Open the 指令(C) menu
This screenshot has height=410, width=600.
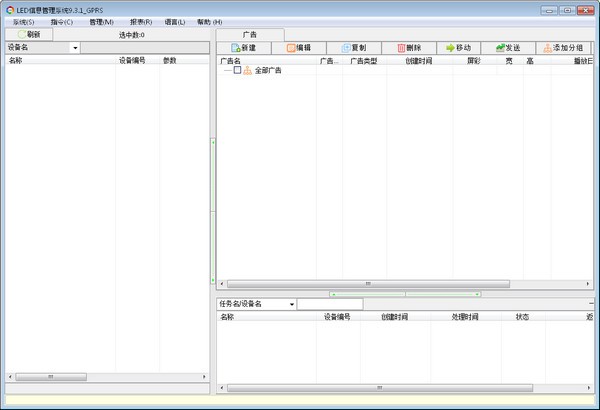pyautogui.click(x=62, y=22)
